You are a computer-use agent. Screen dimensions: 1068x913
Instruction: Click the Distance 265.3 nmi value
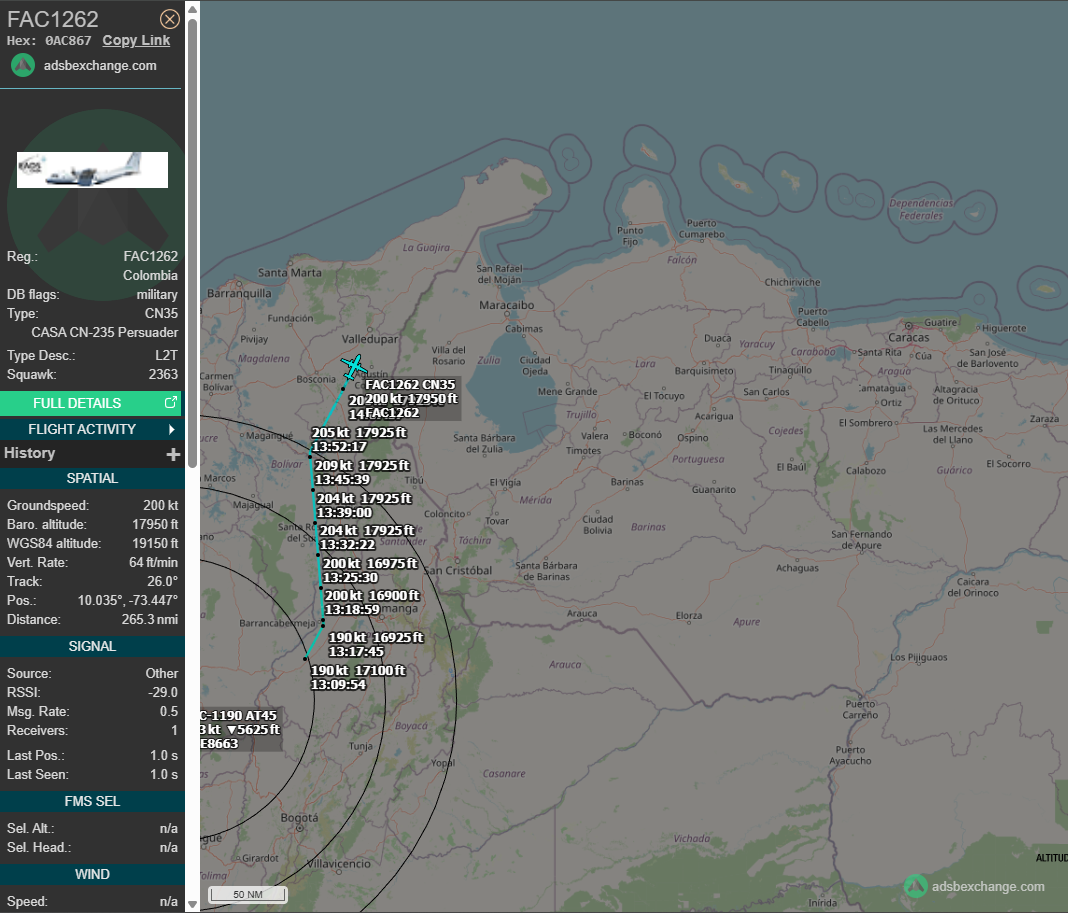[x=150, y=619]
